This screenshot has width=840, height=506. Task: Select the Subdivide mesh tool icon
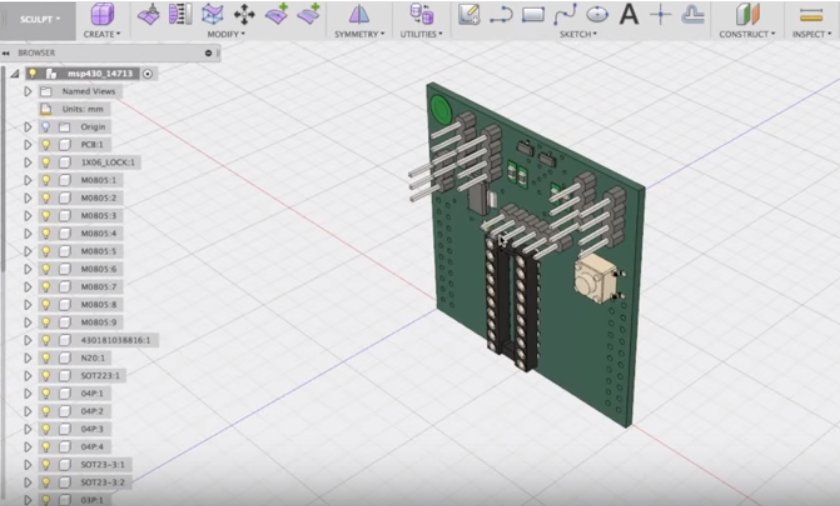[212, 14]
